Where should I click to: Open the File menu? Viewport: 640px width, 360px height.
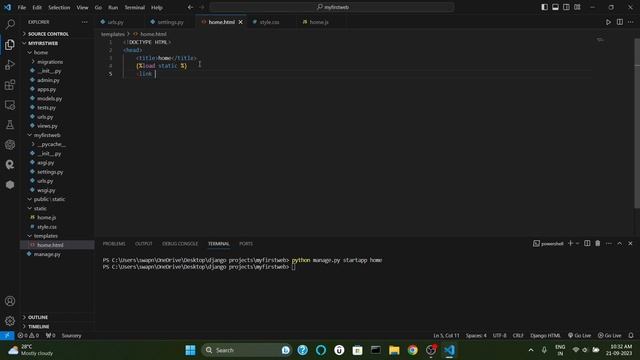(x=22, y=7)
